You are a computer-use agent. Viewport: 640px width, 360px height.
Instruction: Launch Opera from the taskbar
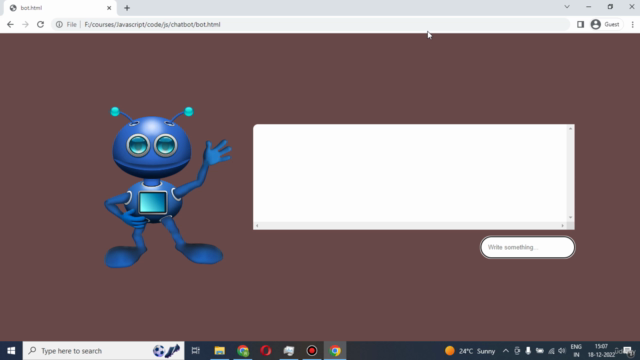266,351
